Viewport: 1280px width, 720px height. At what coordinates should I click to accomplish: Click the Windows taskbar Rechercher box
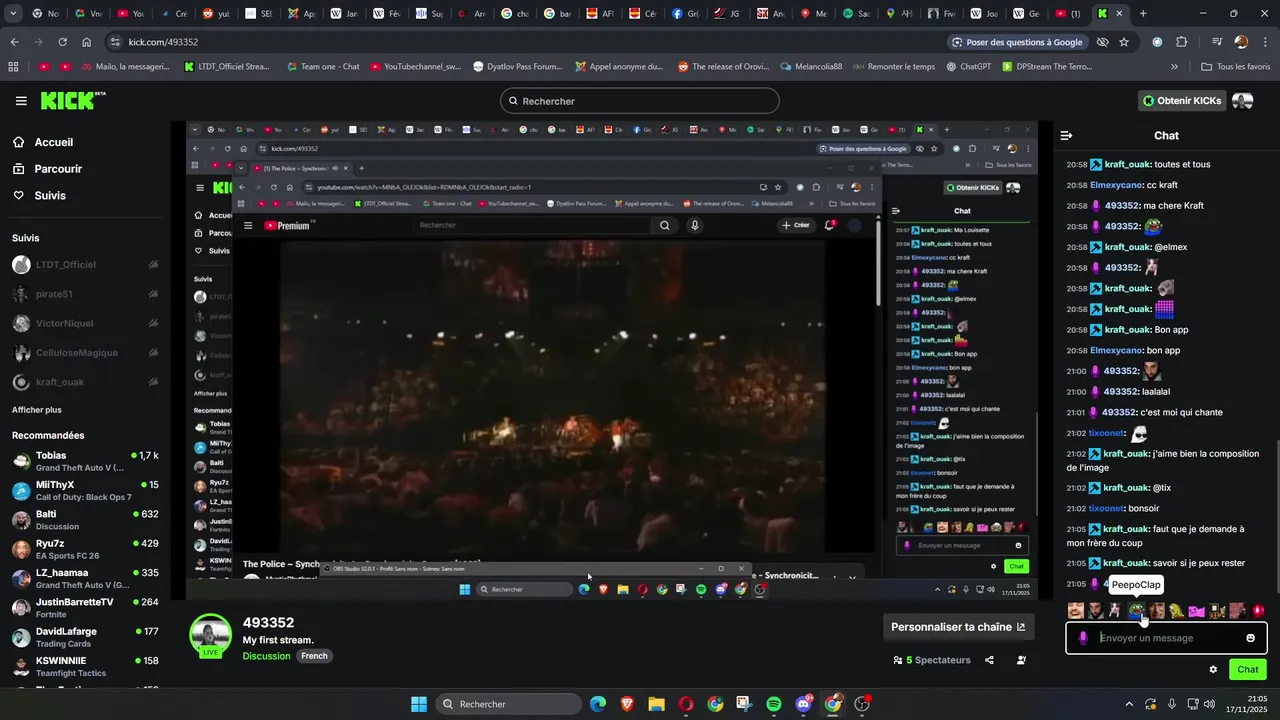pos(507,704)
